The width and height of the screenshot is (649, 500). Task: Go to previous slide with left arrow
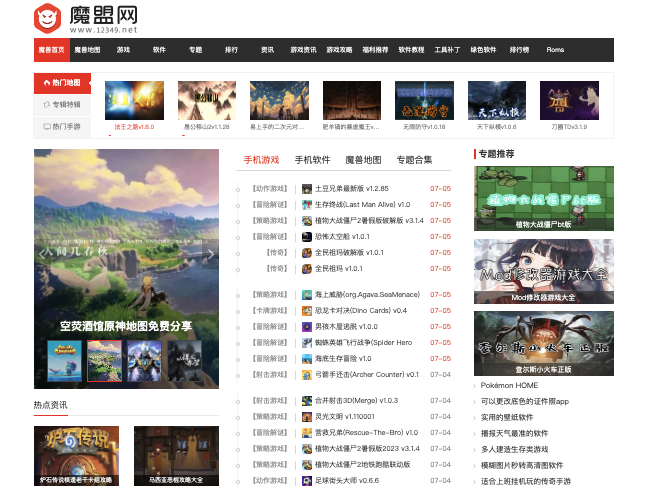coord(42,254)
